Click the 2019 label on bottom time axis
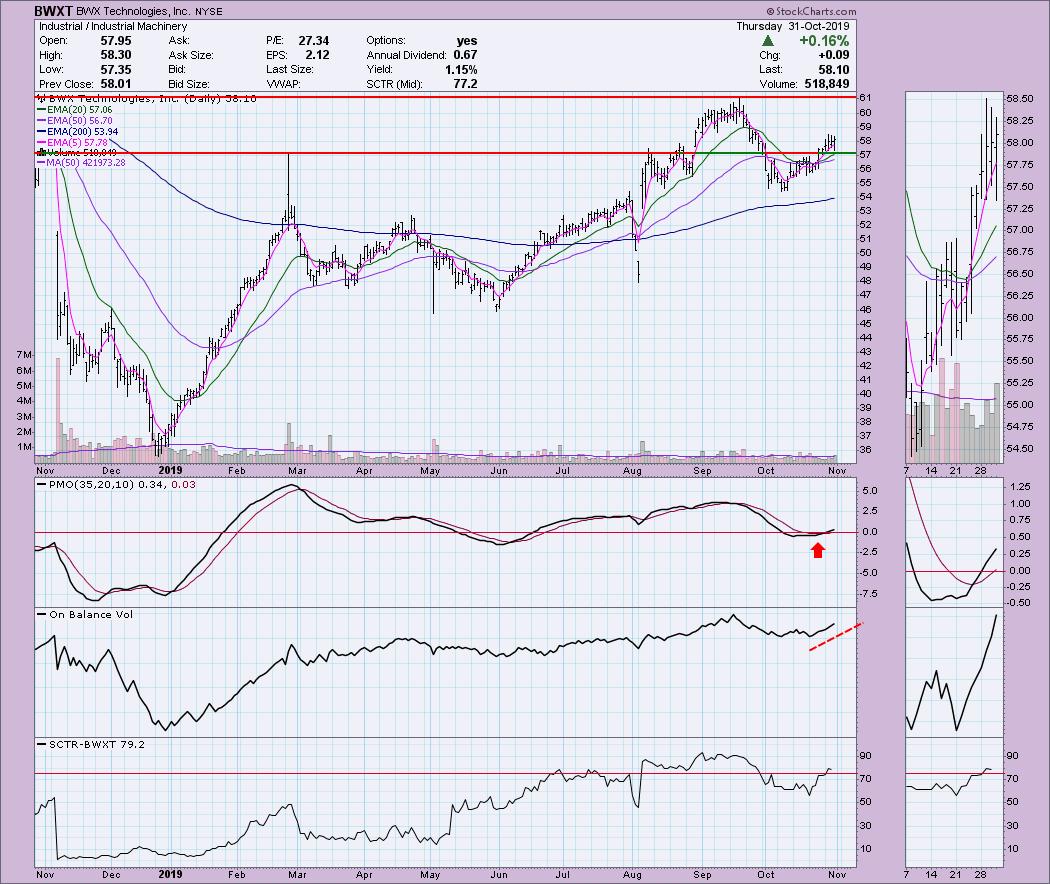This screenshot has width=1050, height=884. click(171, 874)
